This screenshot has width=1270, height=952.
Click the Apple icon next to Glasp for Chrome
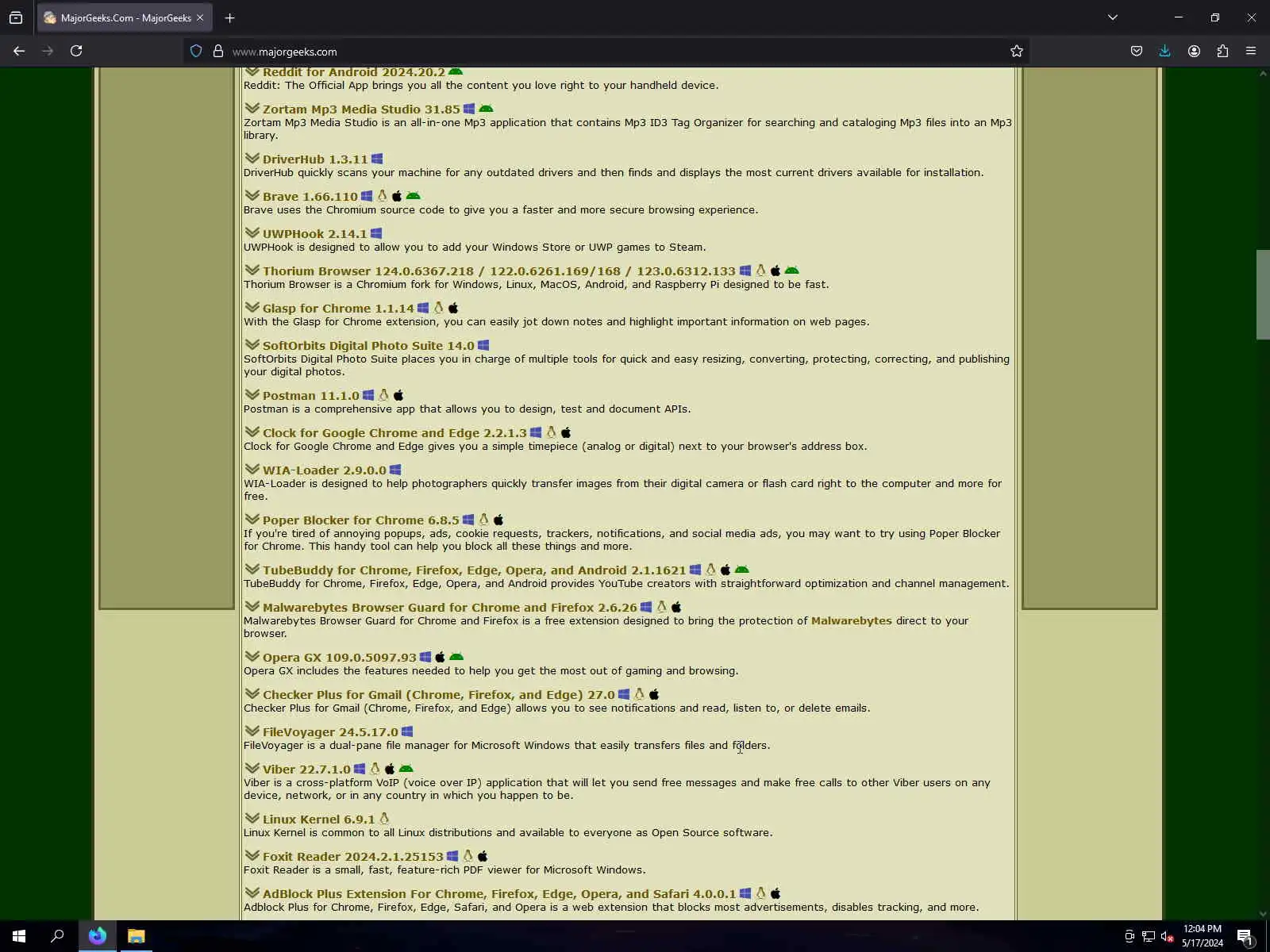453,308
